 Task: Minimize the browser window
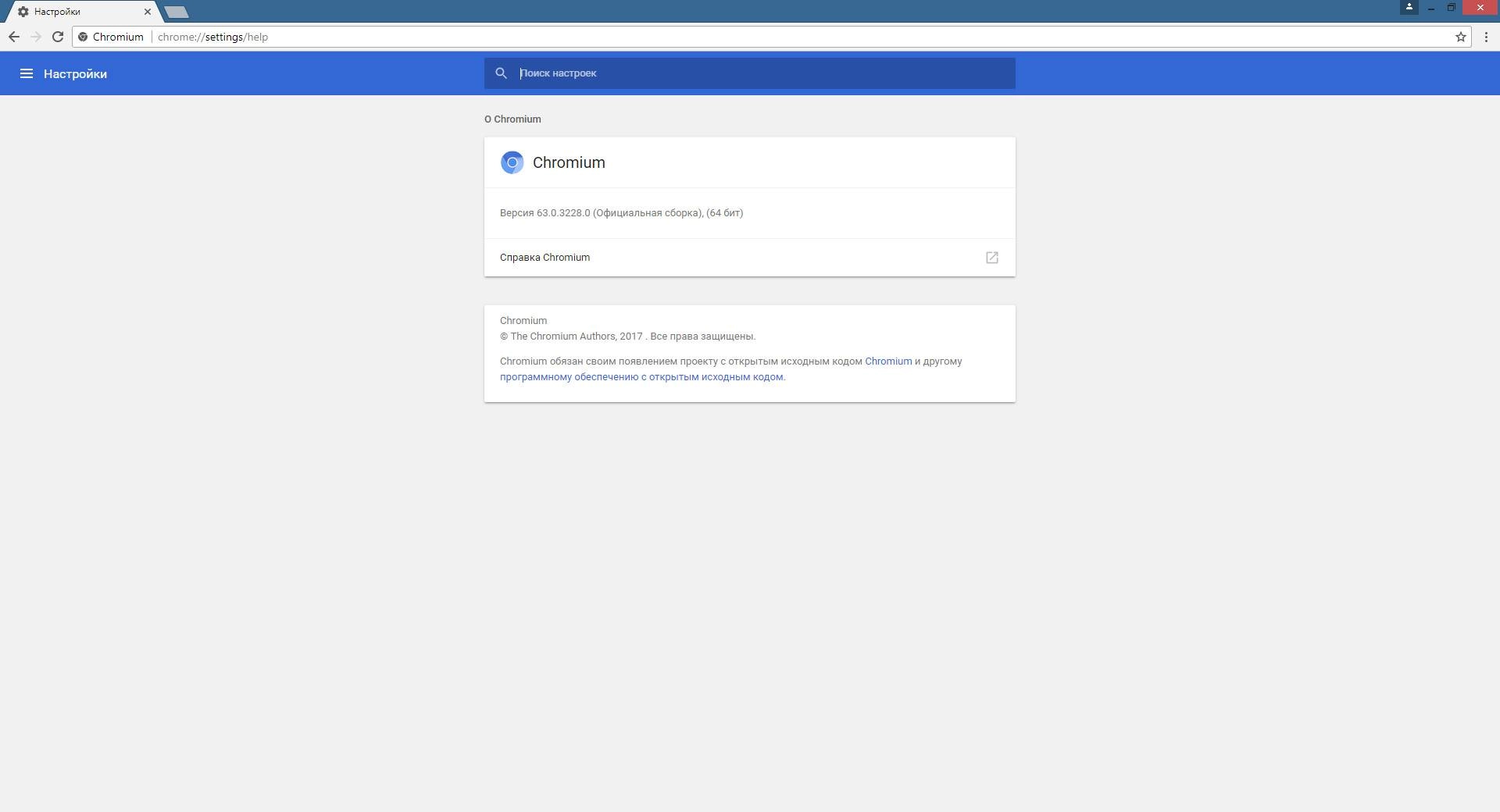(1431, 8)
